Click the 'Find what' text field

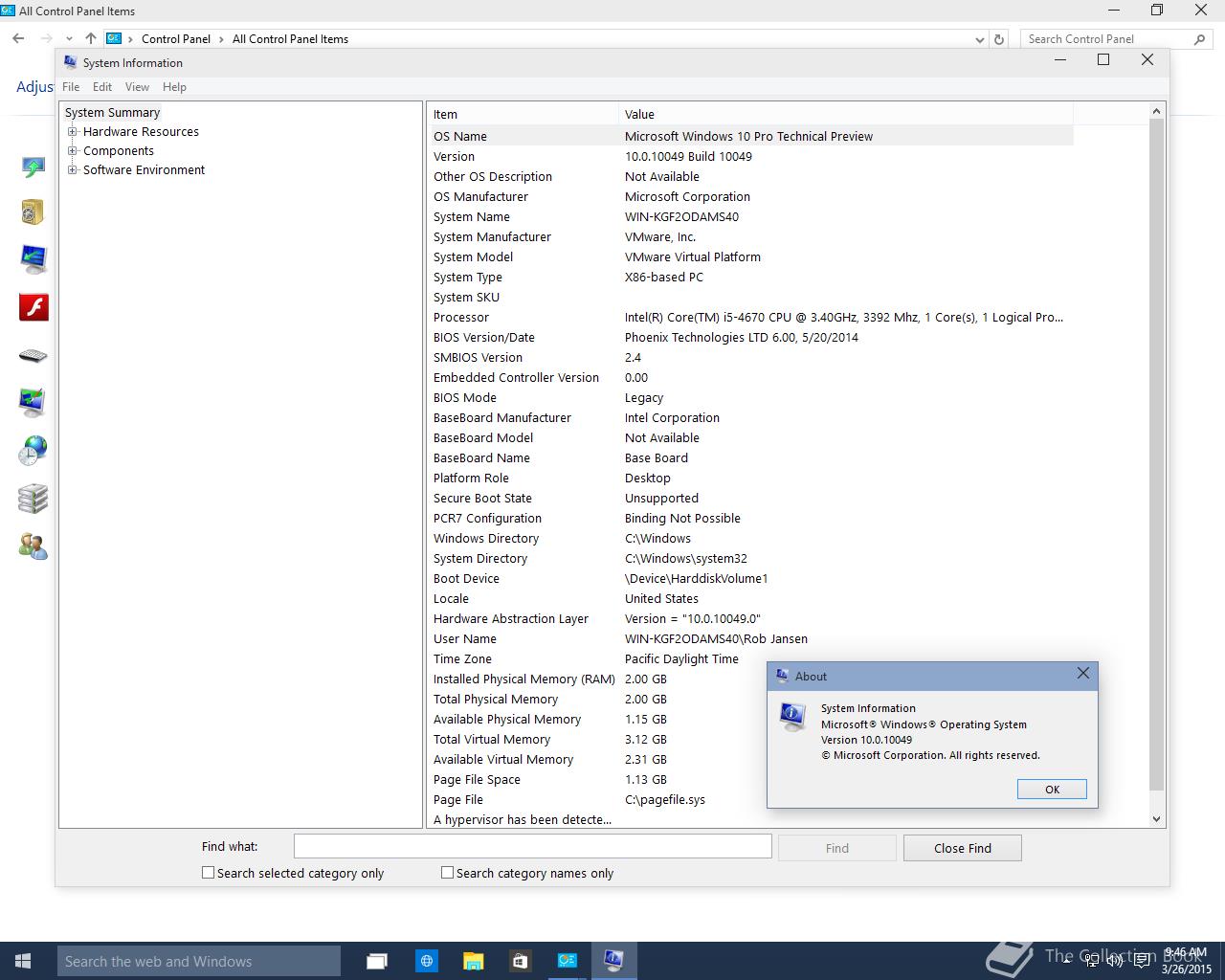532,846
